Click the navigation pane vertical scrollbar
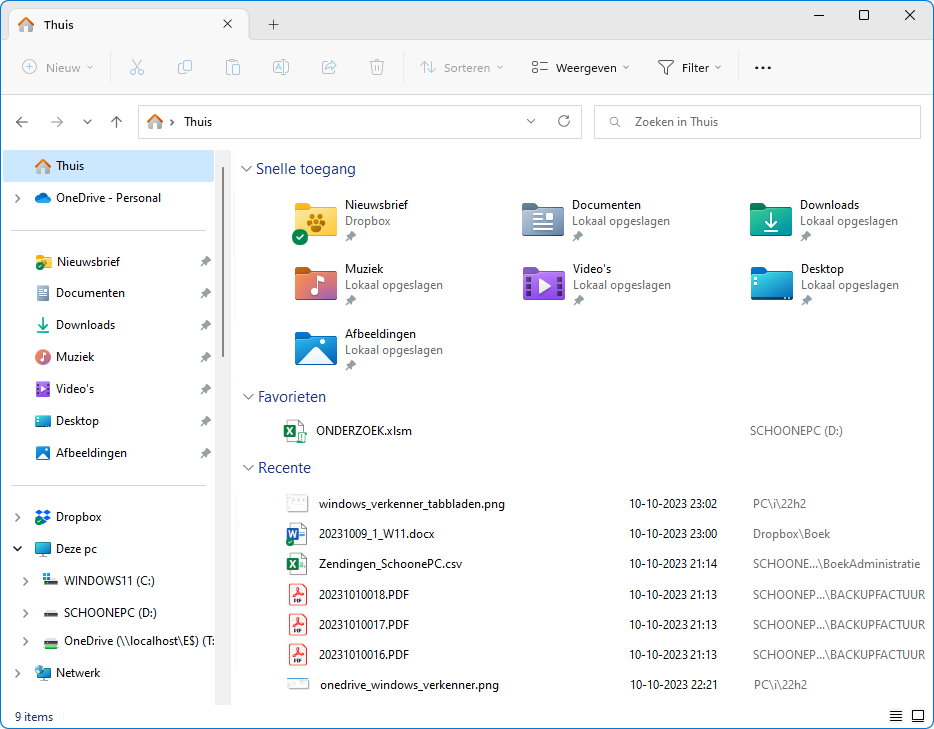This screenshot has width=934, height=729. pyautogui.click(x=223, y=262)
